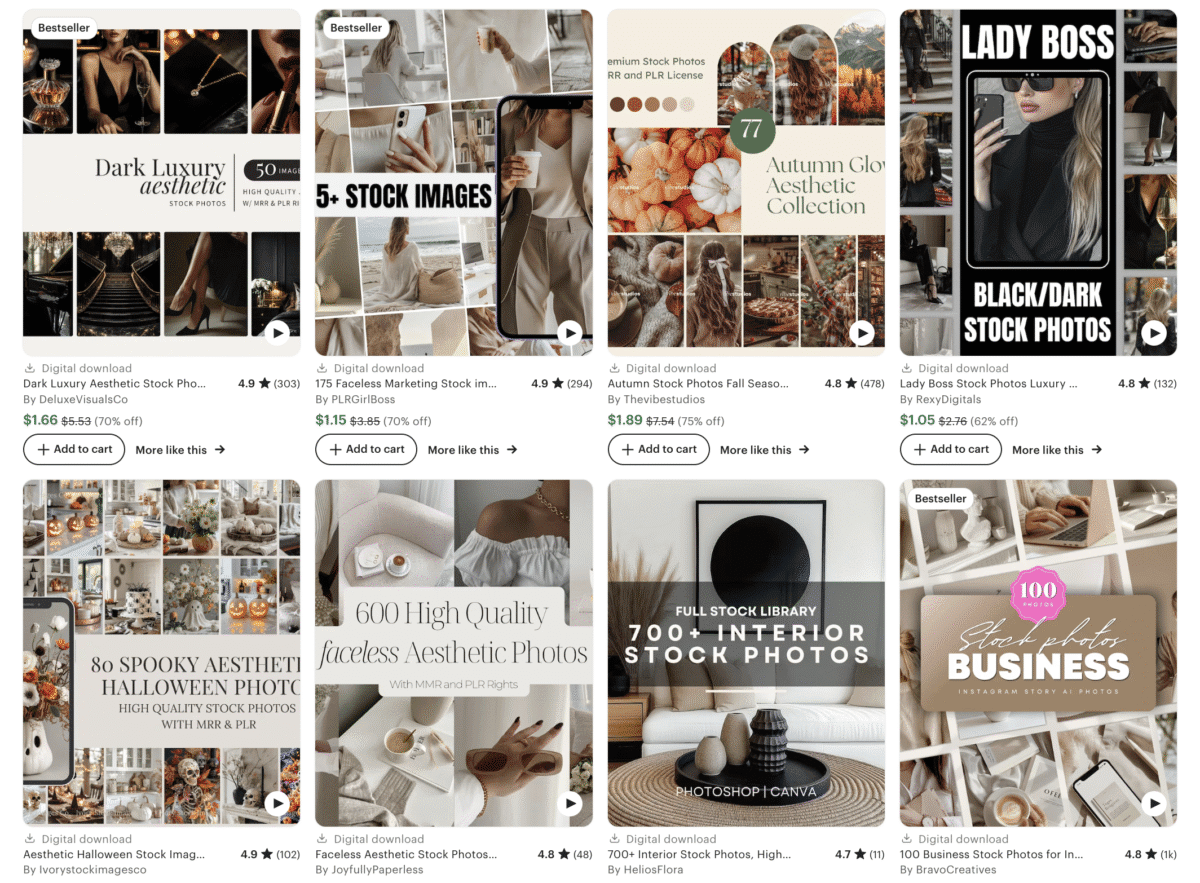Open Dark Luxury Aesthetic Stock Photos thumbnail
Screen dimensions: 1200x883
click(x=161, y=182)
